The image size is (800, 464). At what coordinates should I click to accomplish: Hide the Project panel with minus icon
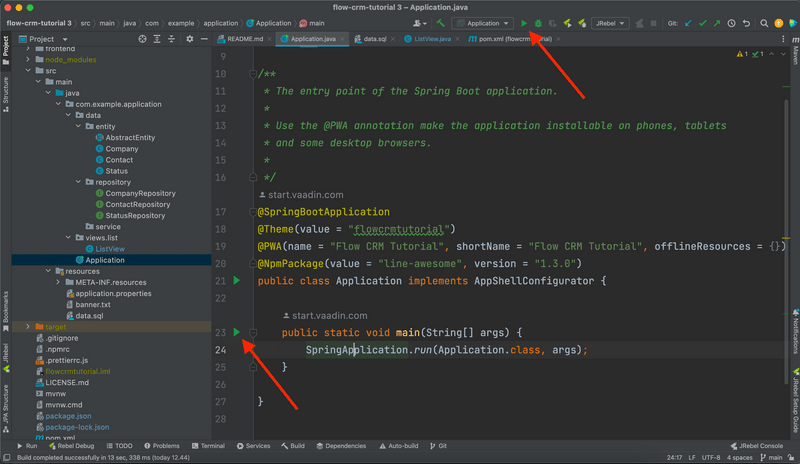[204, 39]
